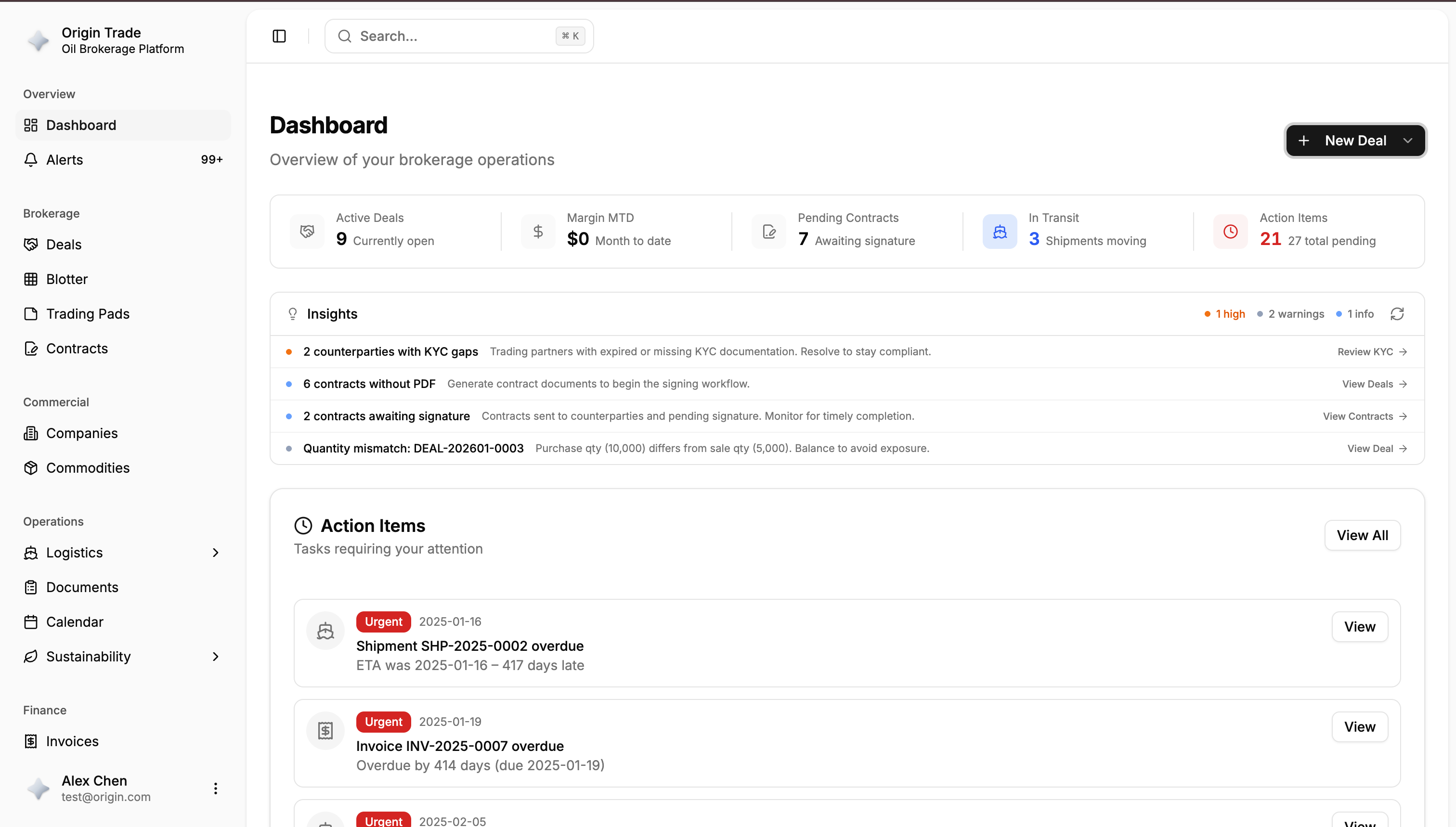
Task: Click the Alerts bell showing 99+
Action: [64, 160]
